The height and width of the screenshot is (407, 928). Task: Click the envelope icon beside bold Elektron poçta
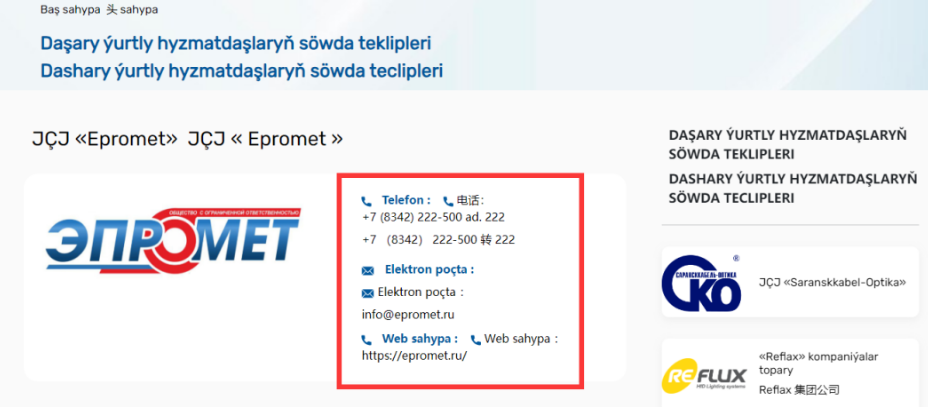[x=368, y=271]
